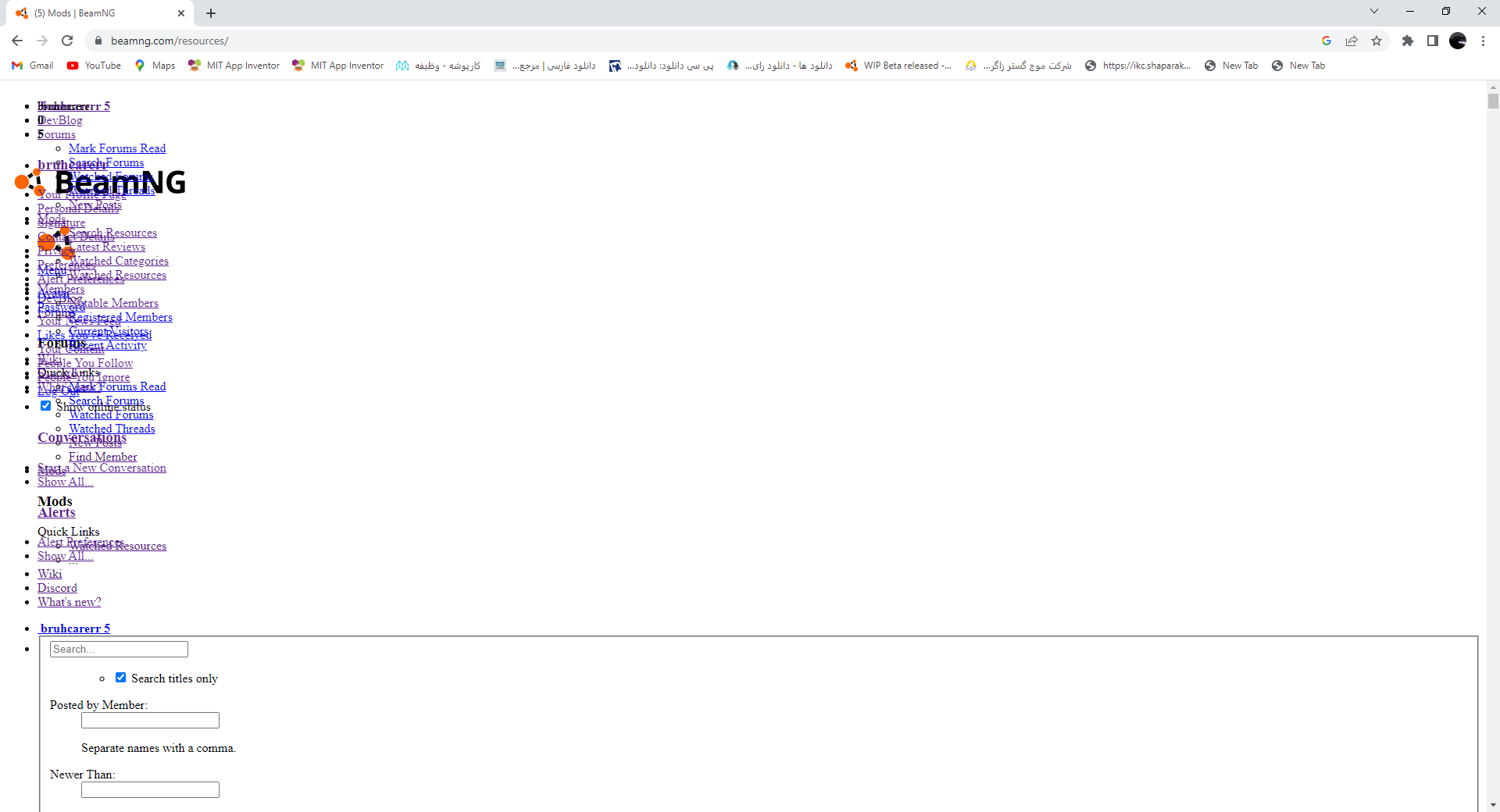Screen dimensions: 1500x812
Task: Open the tab search dropdown arrow
Action: click(1374, 11)
